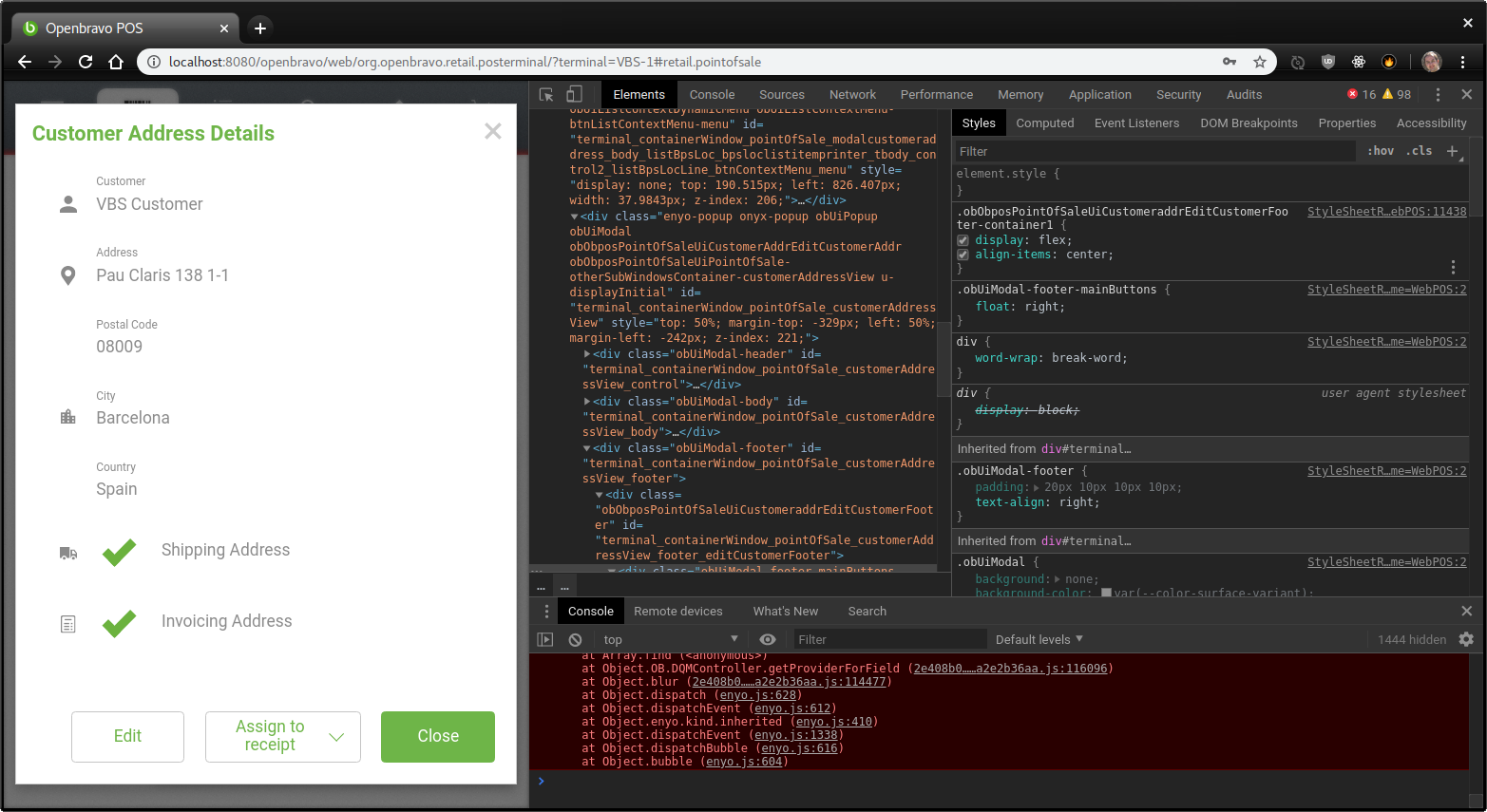This screenshot has width=1487, height=812.
Task: Click the green Close button
Action: pos(438,736)
